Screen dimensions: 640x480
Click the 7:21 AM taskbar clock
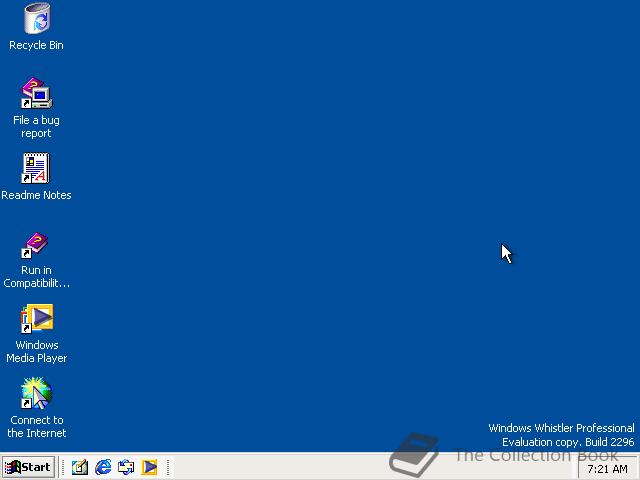607,469
